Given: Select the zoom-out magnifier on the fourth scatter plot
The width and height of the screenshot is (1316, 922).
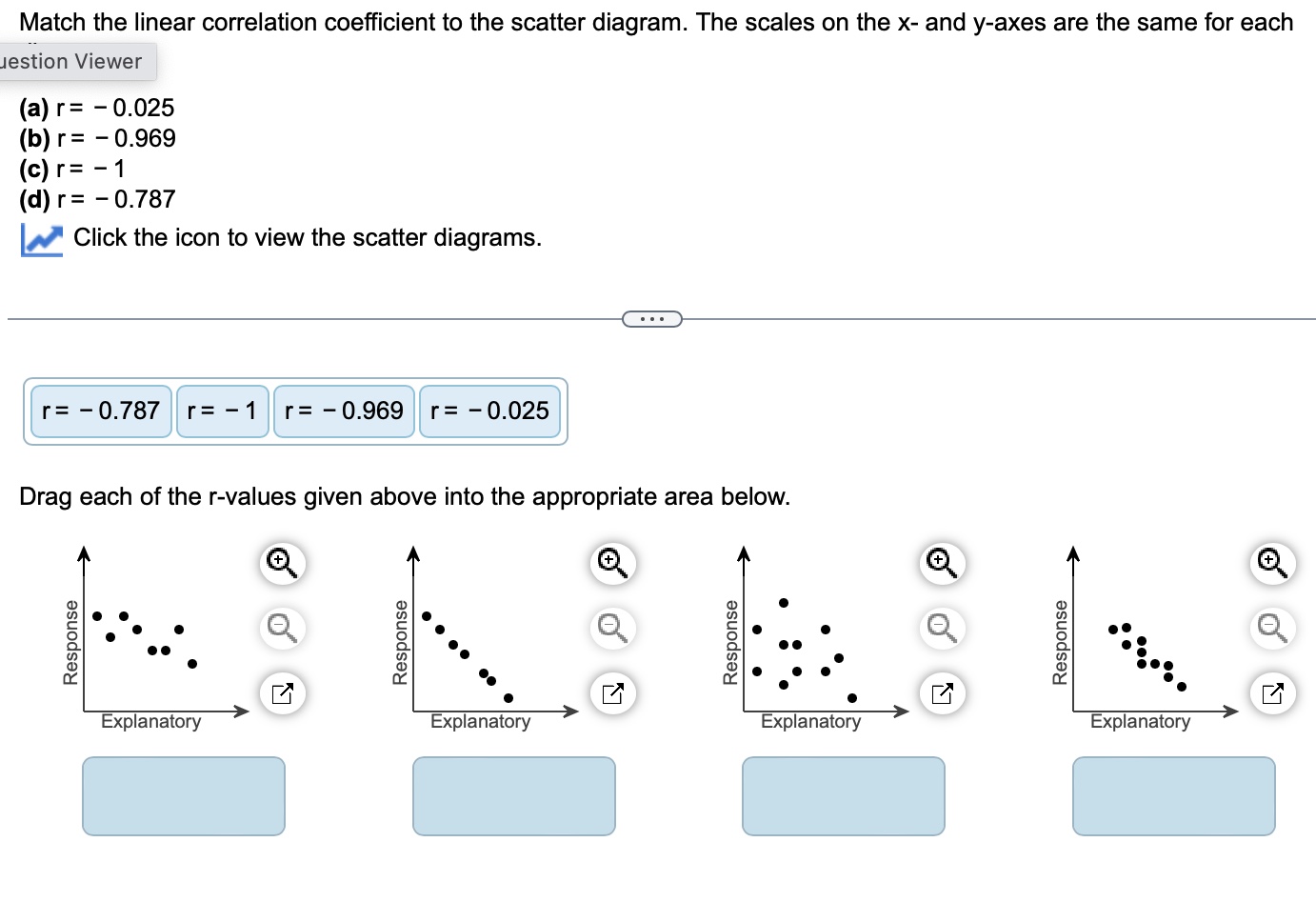Looking at the screenshot, I should click(1272, 629).
